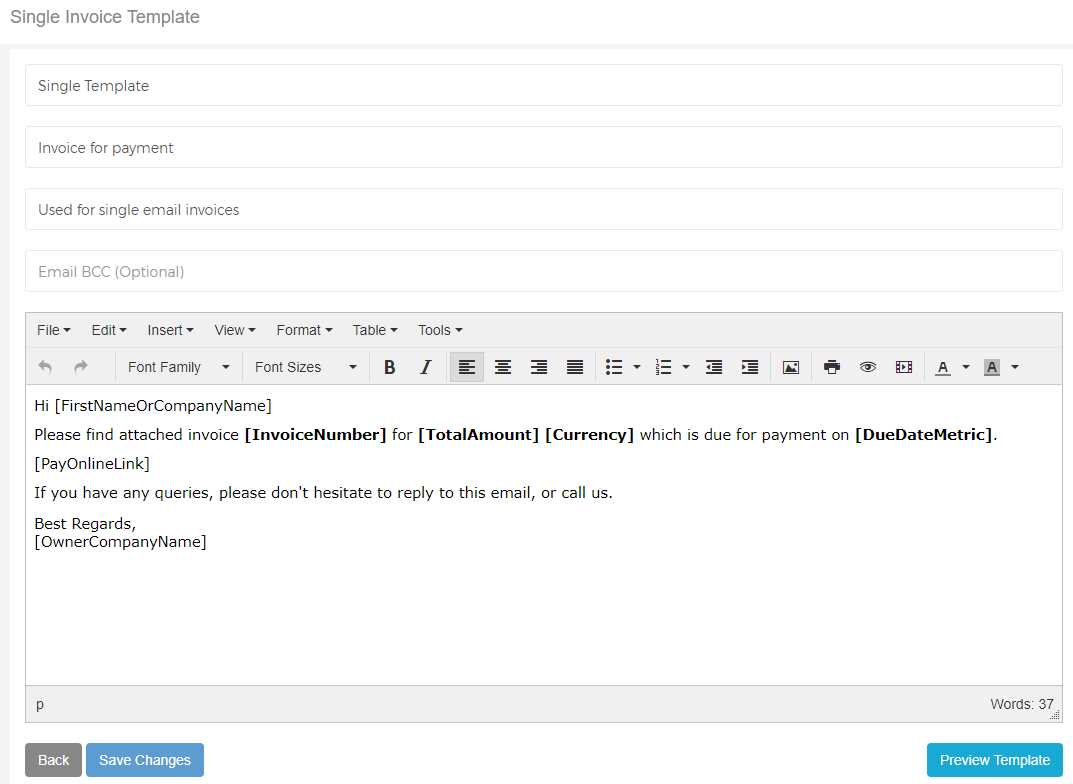Open the editor preview eye icon
The image size is (1073, 784).
pyautogui.click(x=868, y=367)
